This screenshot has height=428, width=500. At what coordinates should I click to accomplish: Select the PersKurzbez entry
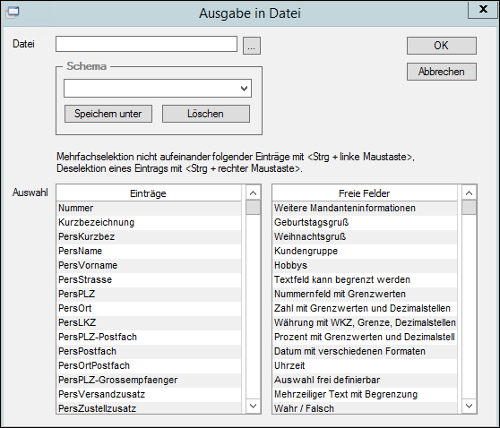[x=149, y=237]
